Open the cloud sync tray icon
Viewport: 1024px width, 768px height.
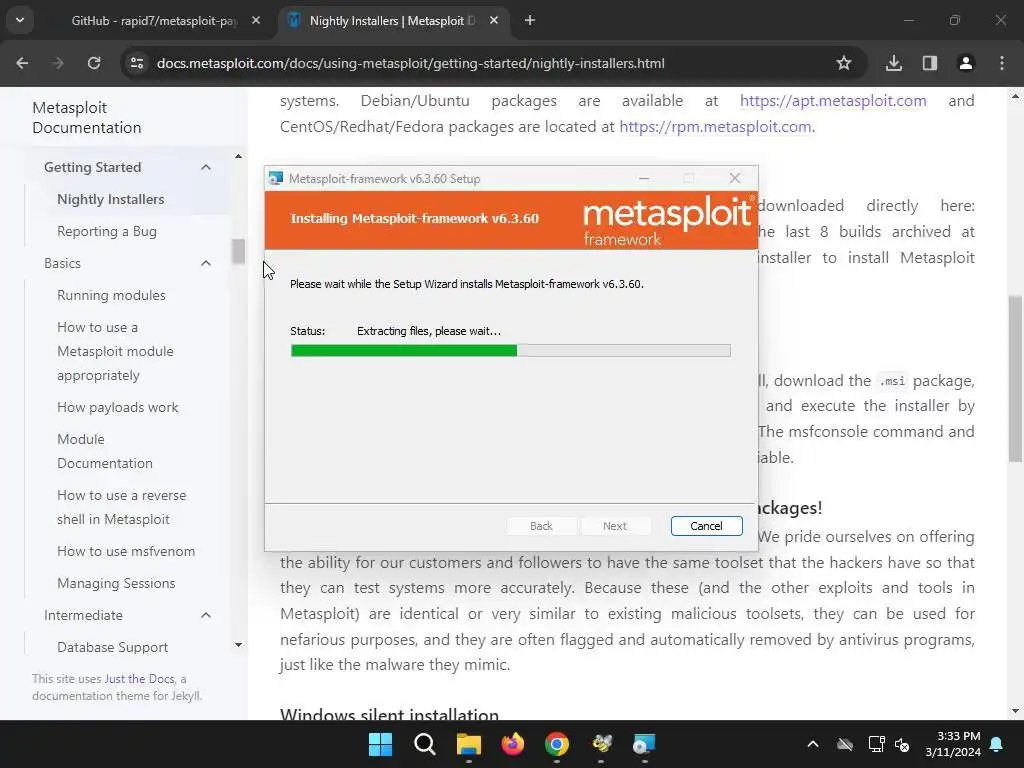844,744
